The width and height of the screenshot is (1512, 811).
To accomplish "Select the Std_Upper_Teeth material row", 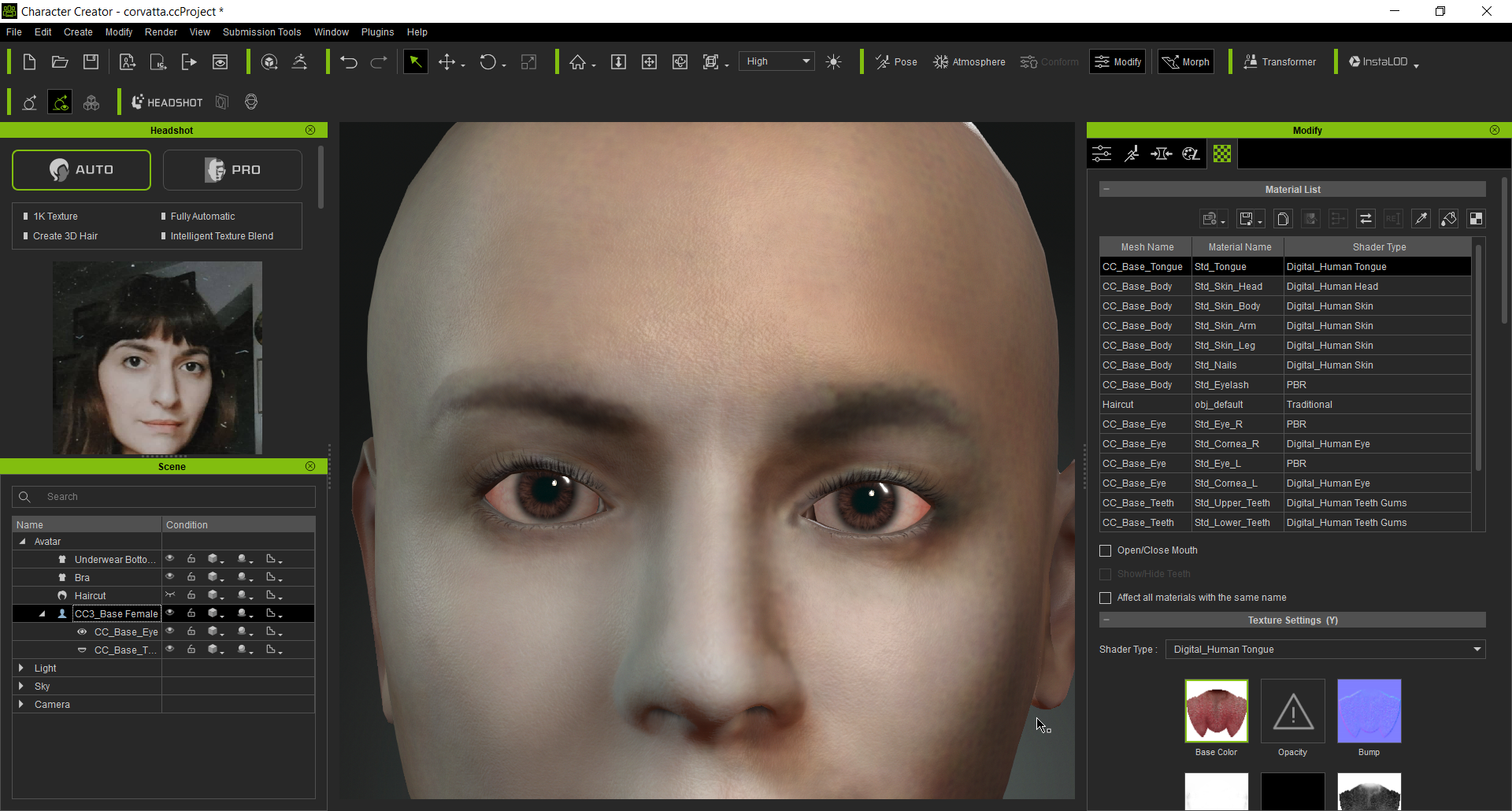I will click(1285, 503).
